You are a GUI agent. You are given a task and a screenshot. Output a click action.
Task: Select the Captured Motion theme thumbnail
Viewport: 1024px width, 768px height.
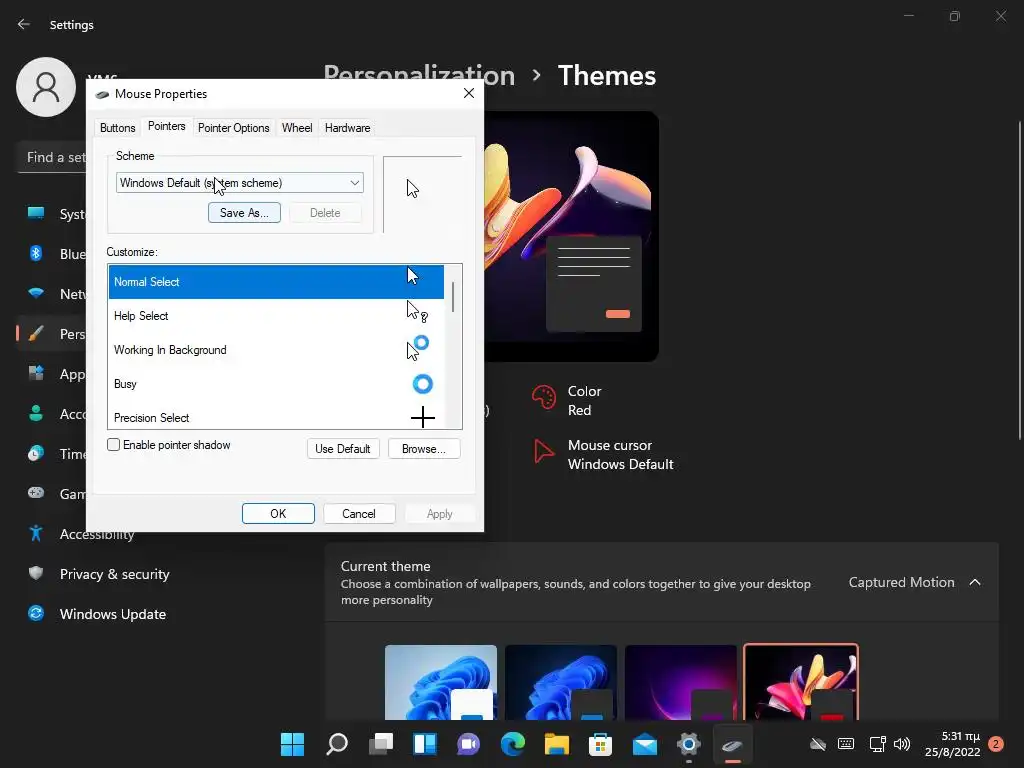coord(801,682)
